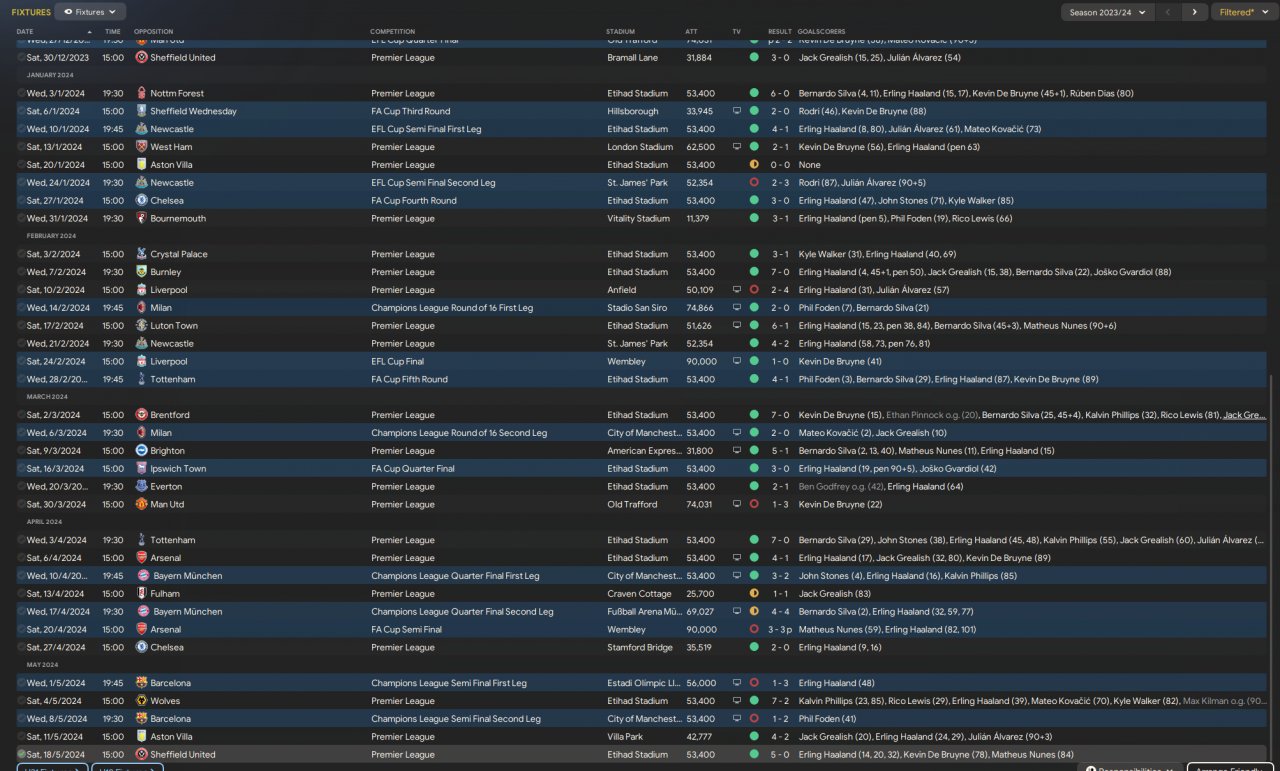The width and height of the screenshot is (1280, 771).
Task: Click the Nottm Forest club badge
Action: 141,93
